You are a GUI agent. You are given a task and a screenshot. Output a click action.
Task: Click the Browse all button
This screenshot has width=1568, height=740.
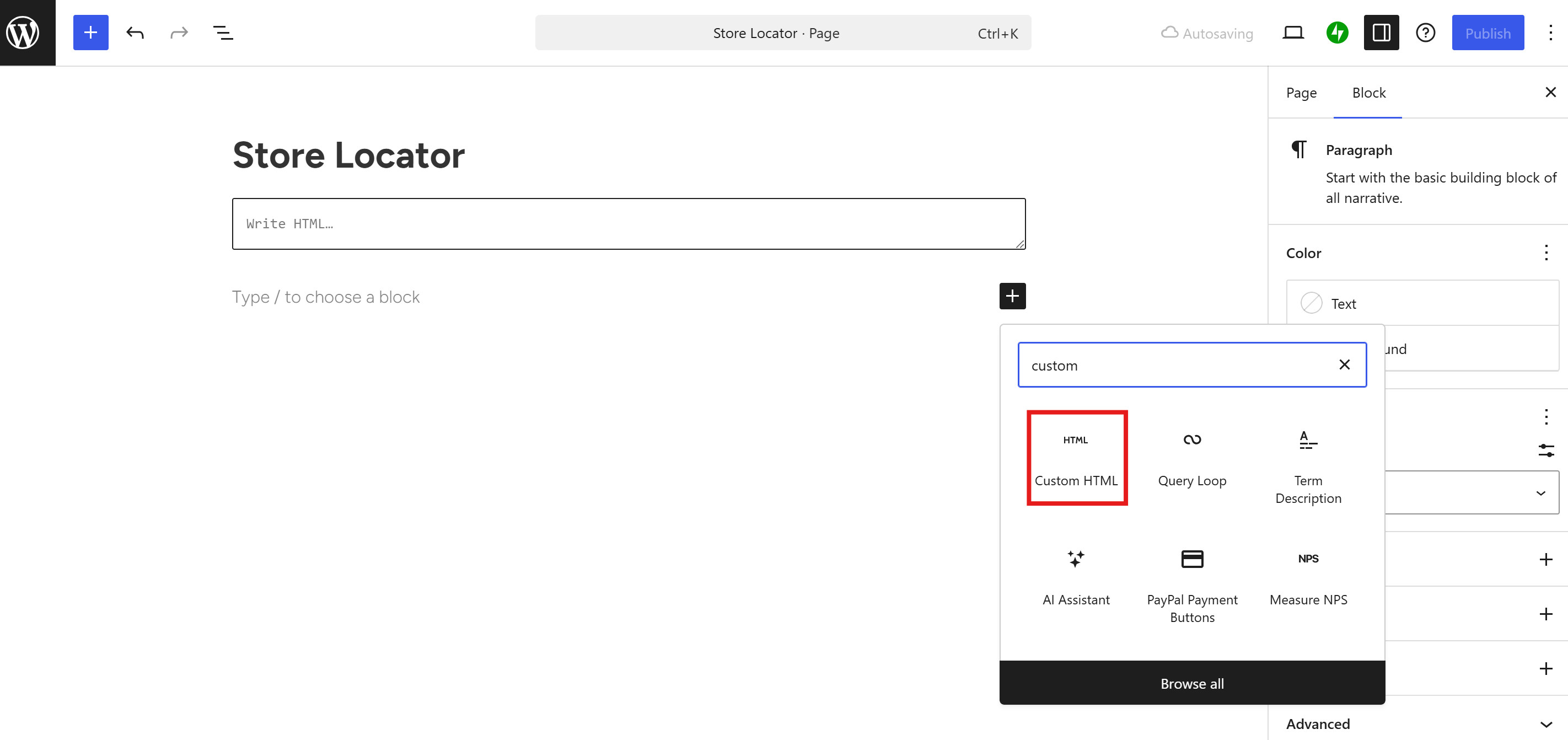pos(1191,683)
